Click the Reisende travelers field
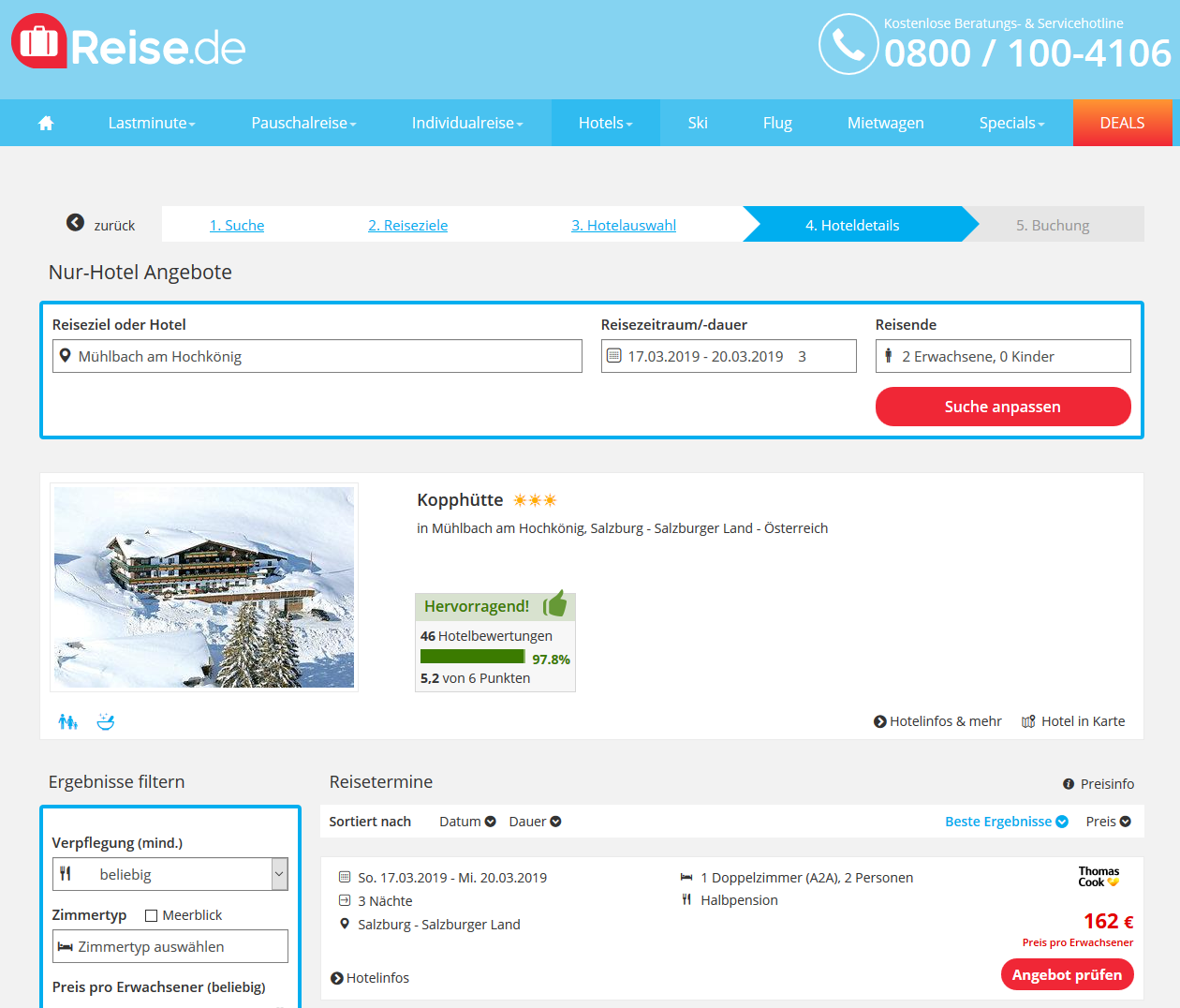Screen dimensions: 1180x1008 click(x=1003, y=356)
